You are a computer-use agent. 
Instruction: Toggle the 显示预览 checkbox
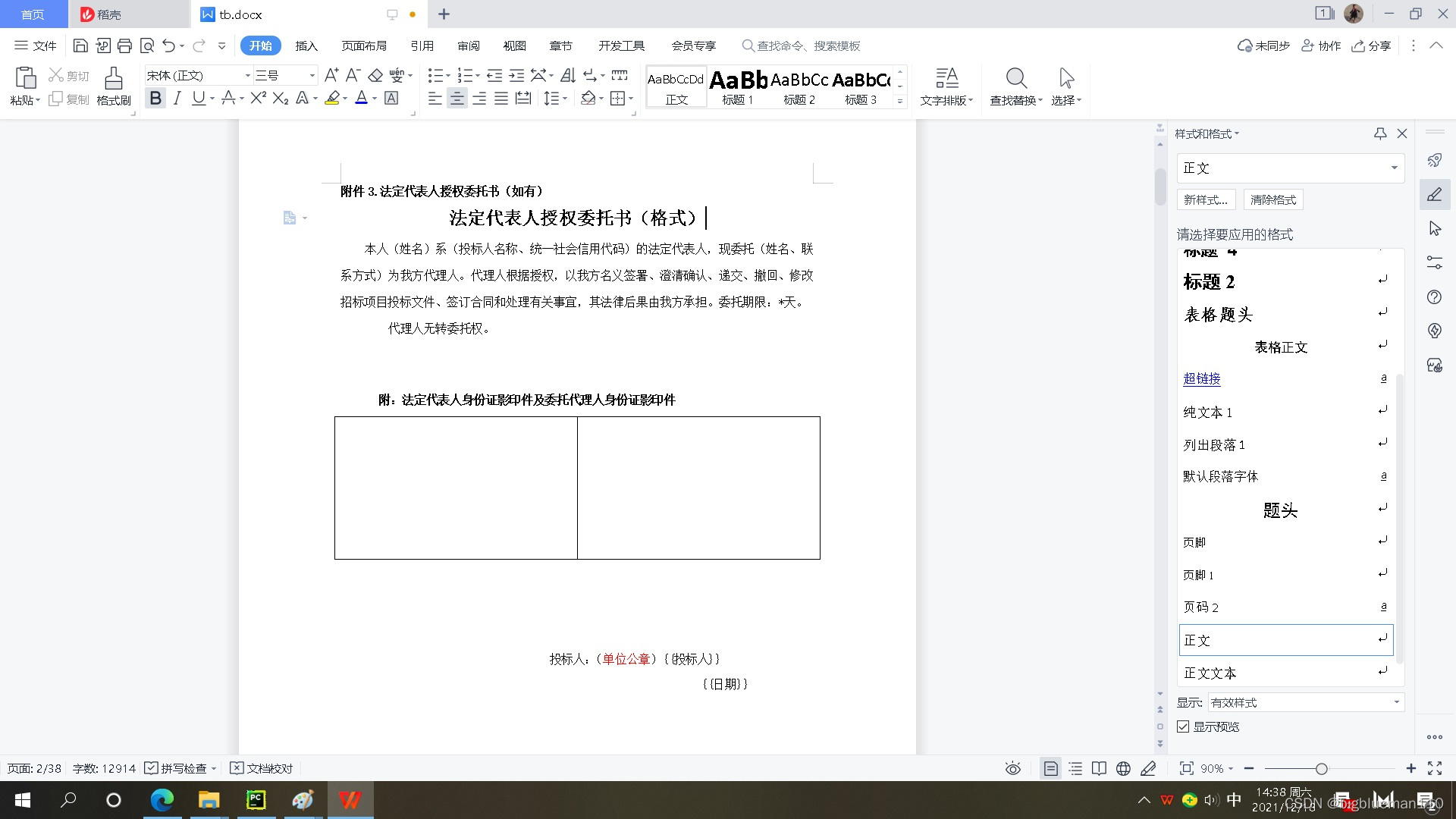1183,726
